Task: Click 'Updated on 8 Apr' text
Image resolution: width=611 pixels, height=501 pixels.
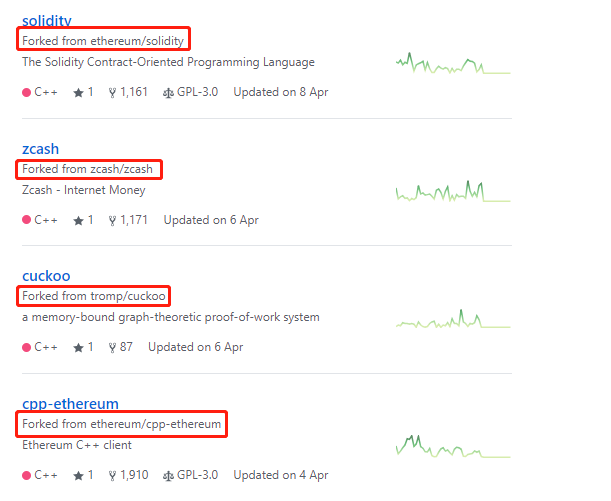Action: pos(281,92)
